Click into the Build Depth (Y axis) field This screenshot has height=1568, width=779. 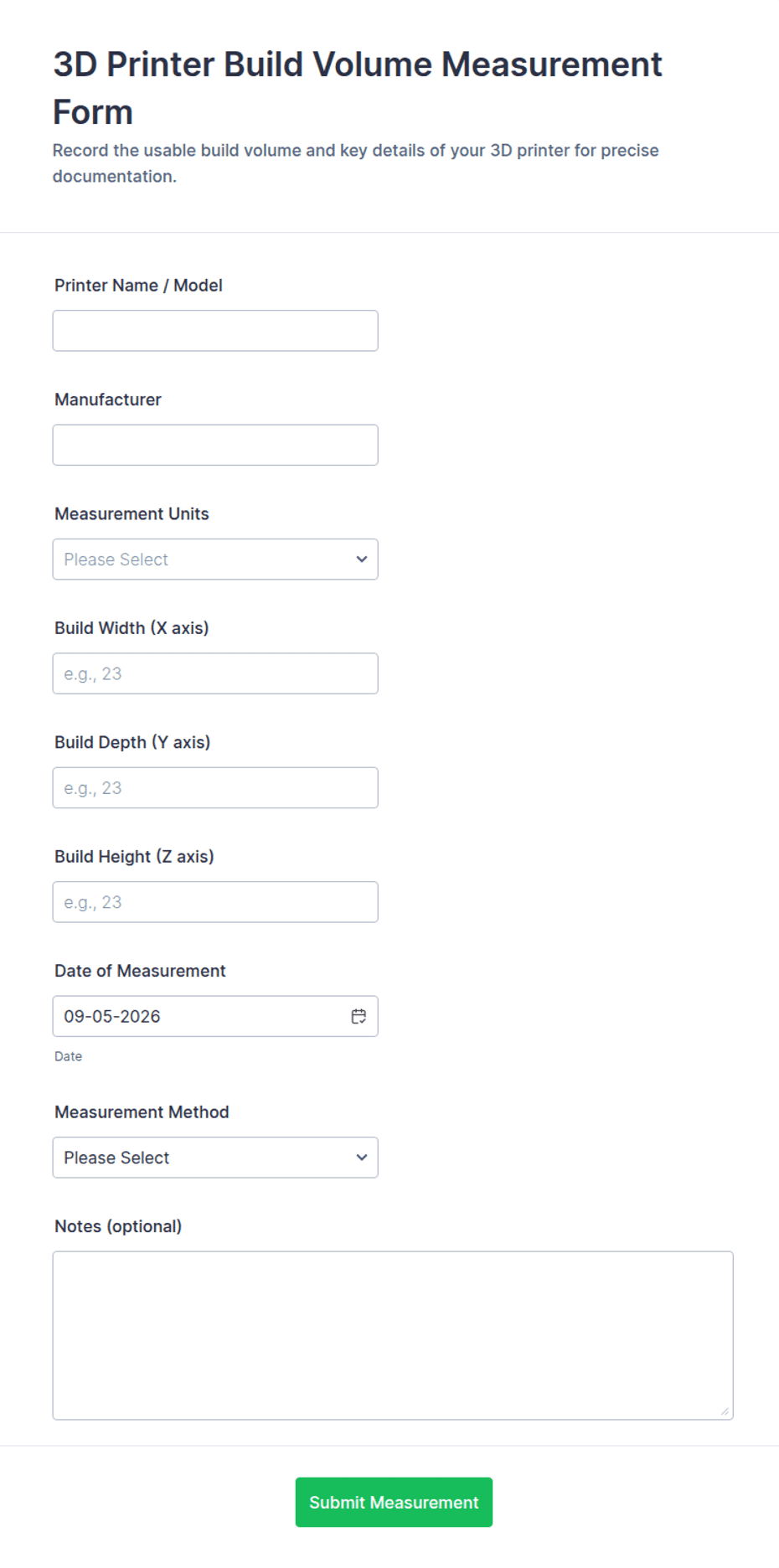(215, 787)
